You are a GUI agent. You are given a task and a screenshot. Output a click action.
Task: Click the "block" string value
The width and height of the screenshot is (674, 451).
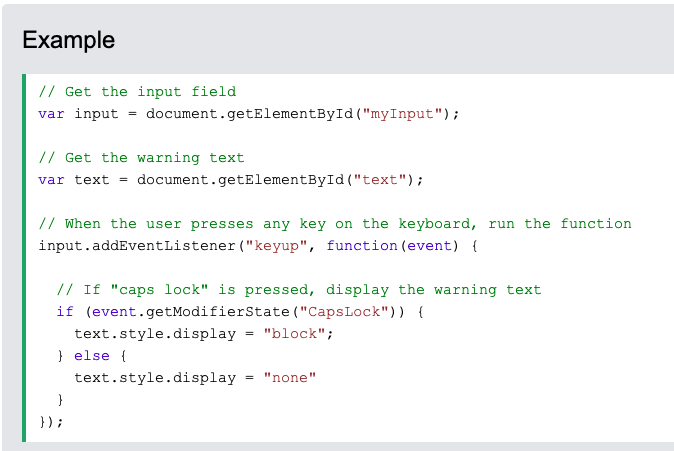pos(298,334)
